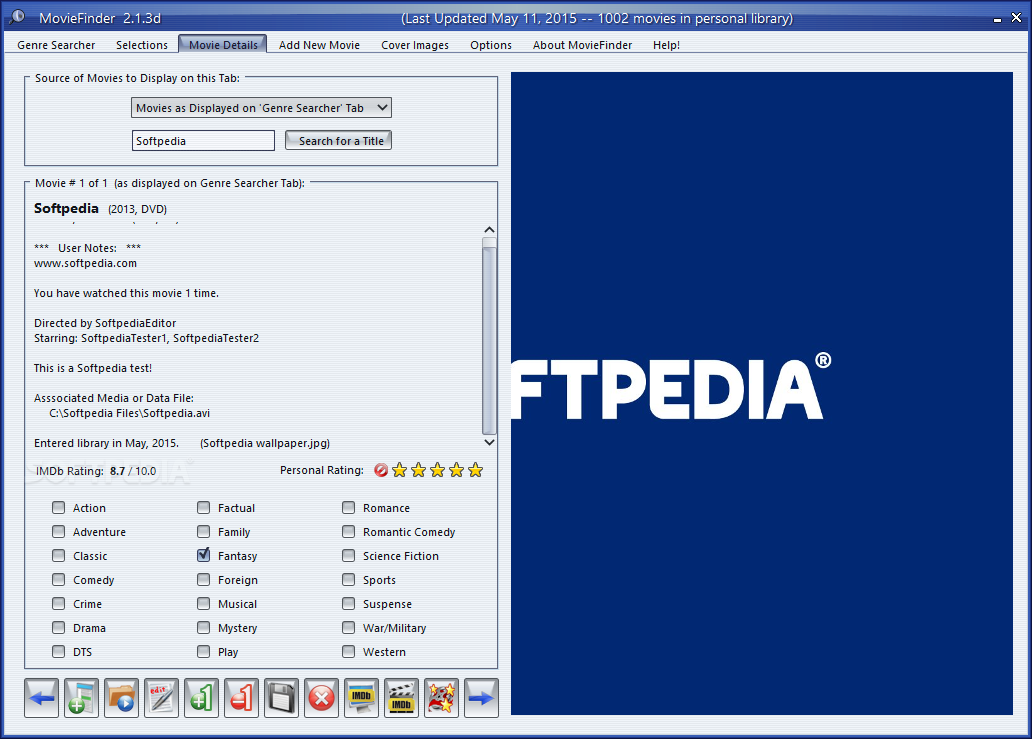Screen dimensions: 1032x739
Task: Enable the Suspense genre checkbox
Action: click(348, 603)
